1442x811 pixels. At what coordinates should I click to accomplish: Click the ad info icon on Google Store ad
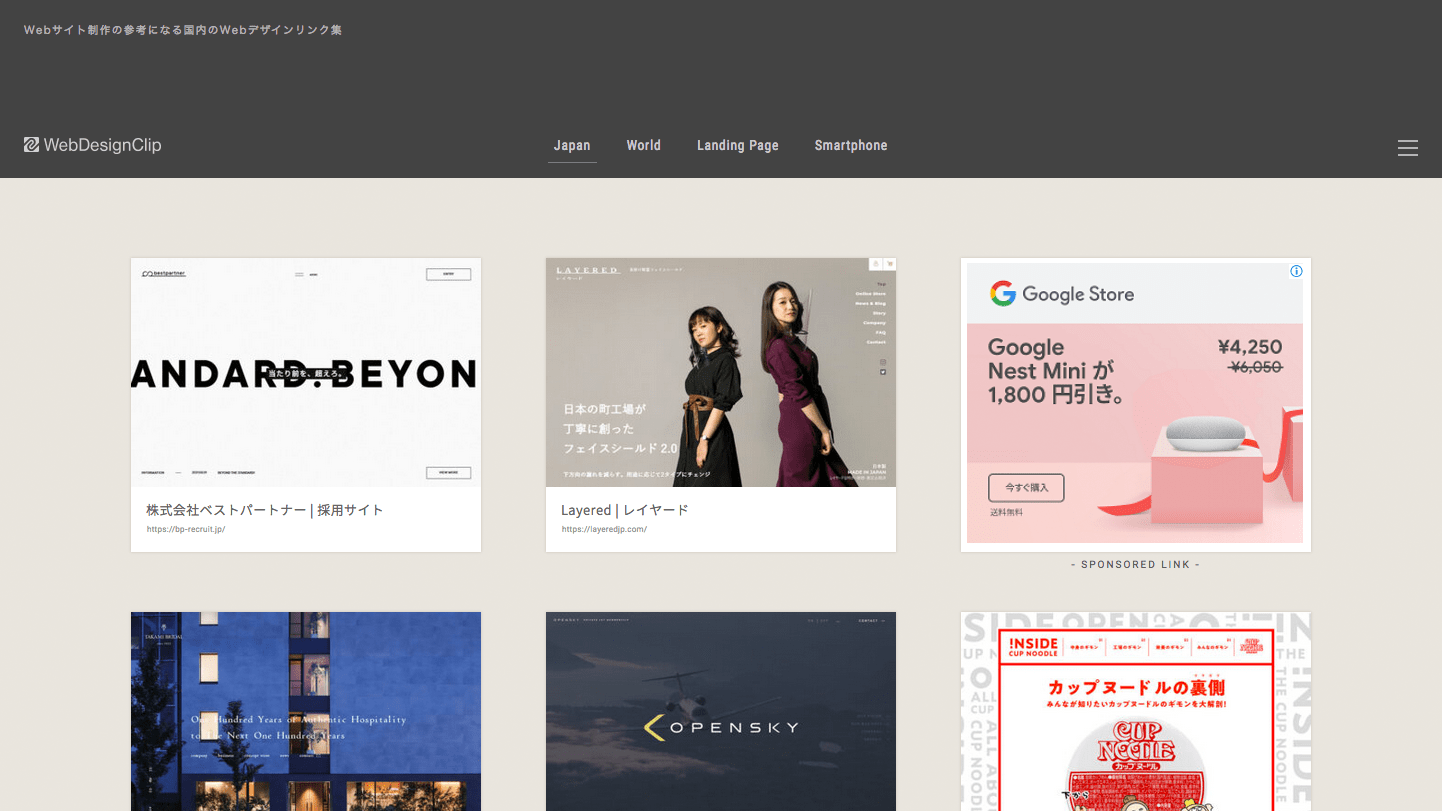(1296, 271)
